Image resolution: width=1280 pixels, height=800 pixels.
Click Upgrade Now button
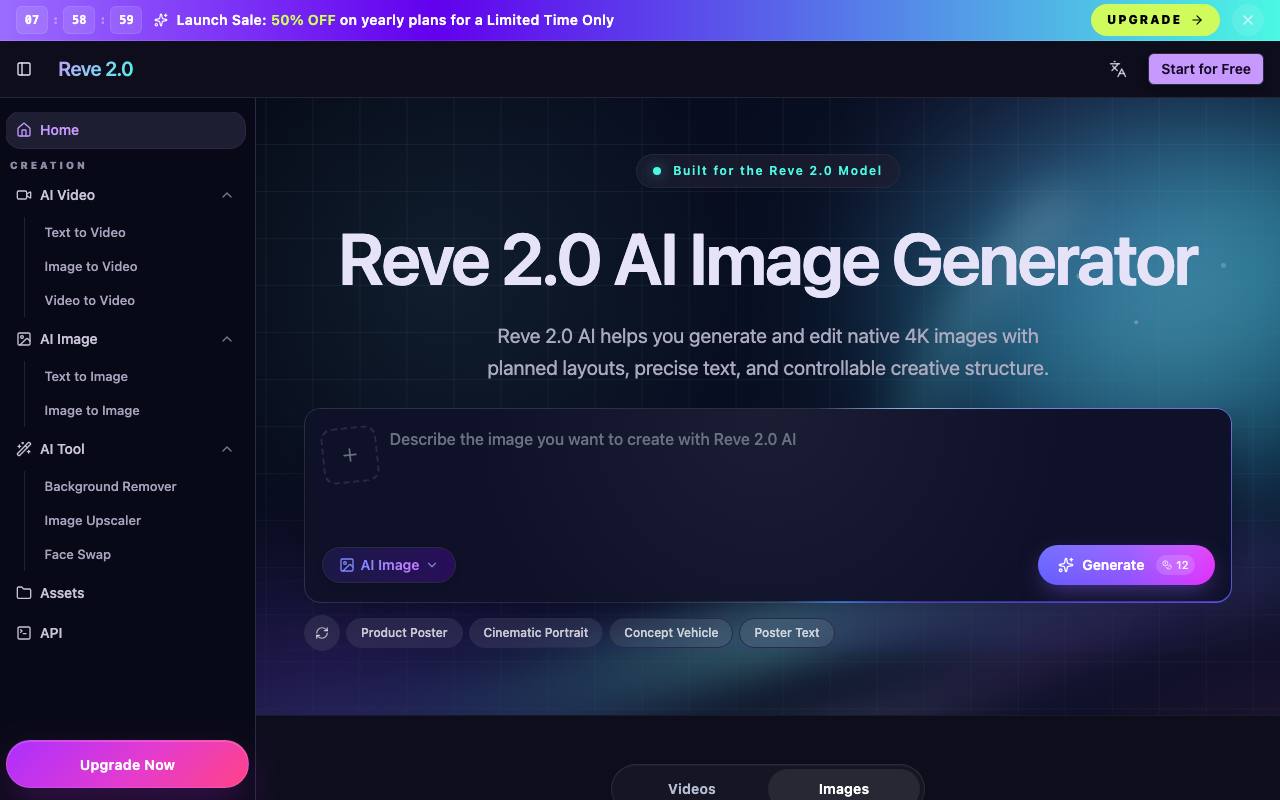(x=127, y=765)
